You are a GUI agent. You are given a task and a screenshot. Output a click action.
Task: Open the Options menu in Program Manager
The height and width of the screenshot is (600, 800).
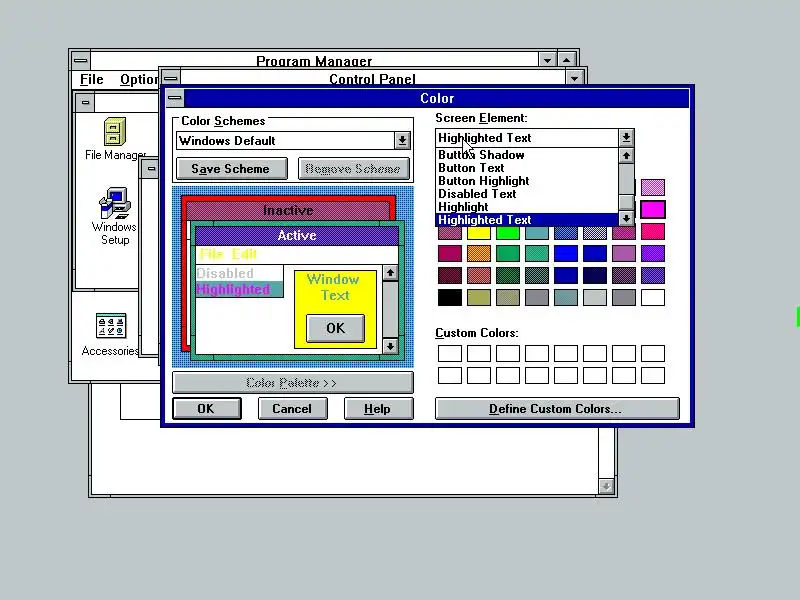pos(139,80)
